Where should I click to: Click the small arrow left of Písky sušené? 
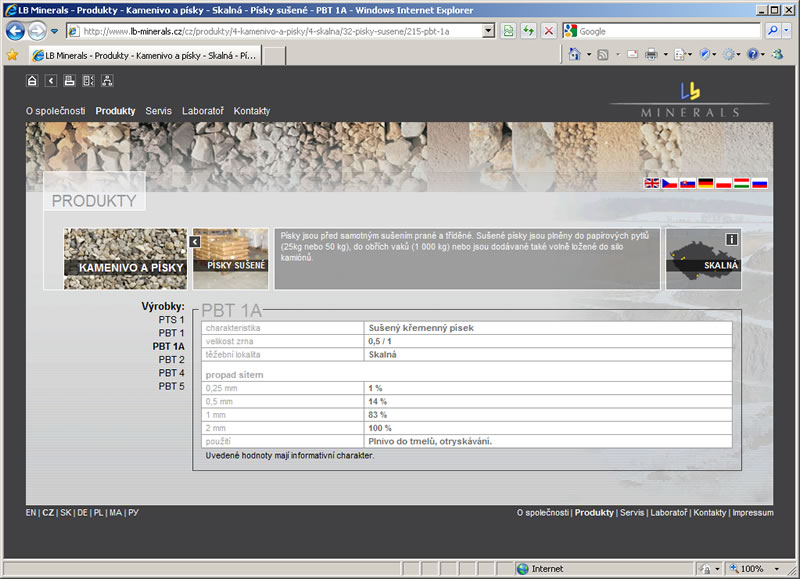(195, 241)
